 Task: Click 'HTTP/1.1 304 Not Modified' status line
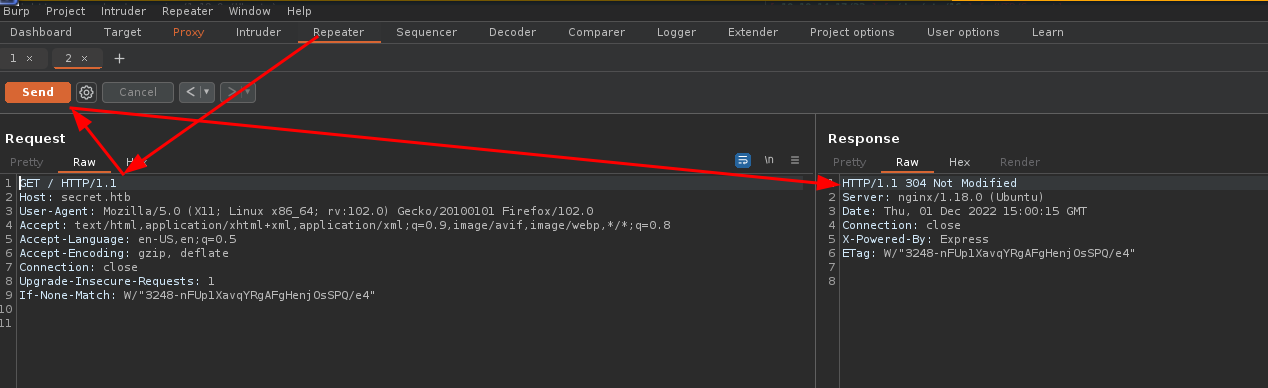click(929, 183)
